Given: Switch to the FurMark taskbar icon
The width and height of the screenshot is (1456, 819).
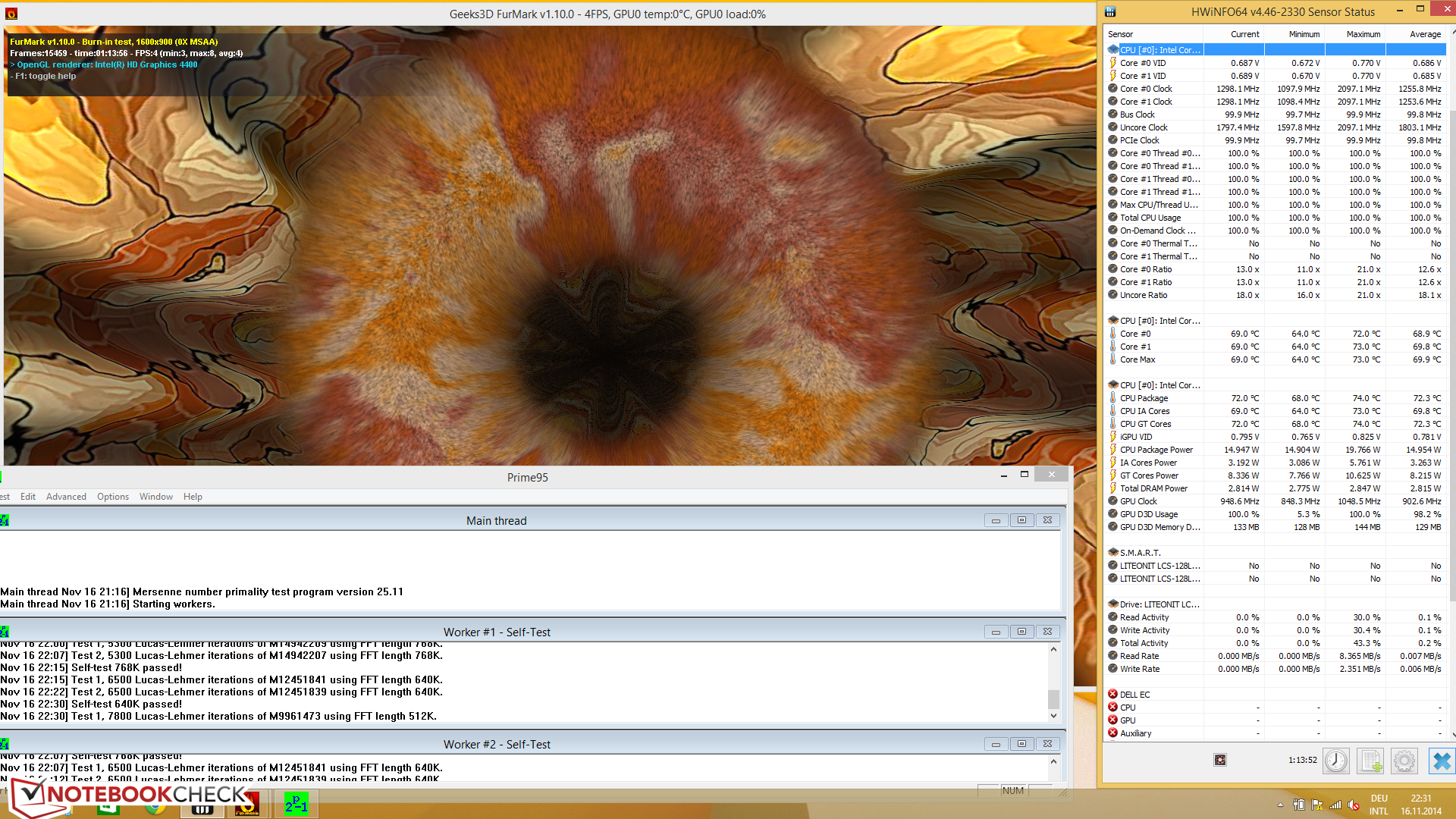Looking at the screenshot, I should pos(246,804).
